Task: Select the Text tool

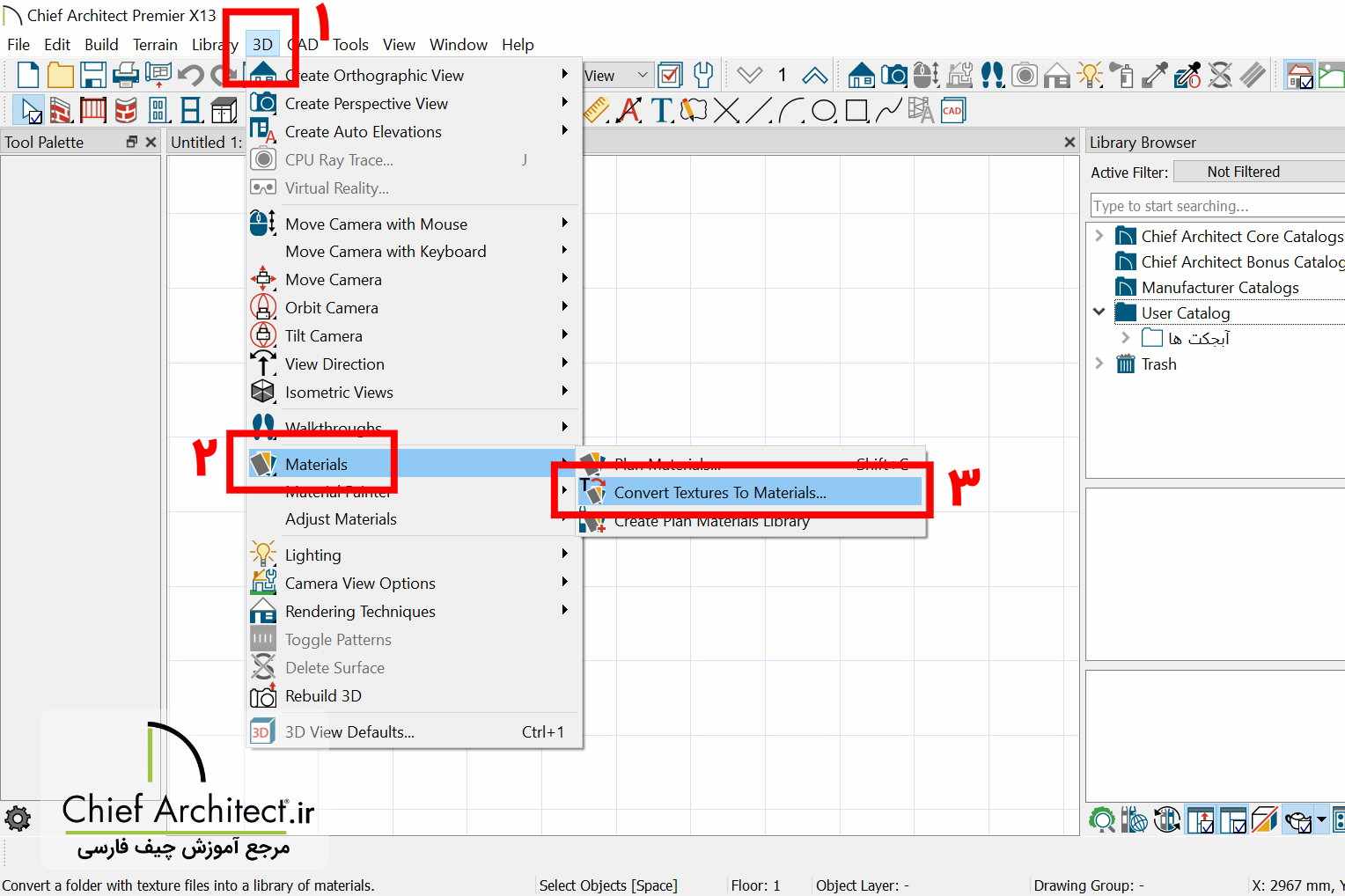Action: tap(660, 110)
